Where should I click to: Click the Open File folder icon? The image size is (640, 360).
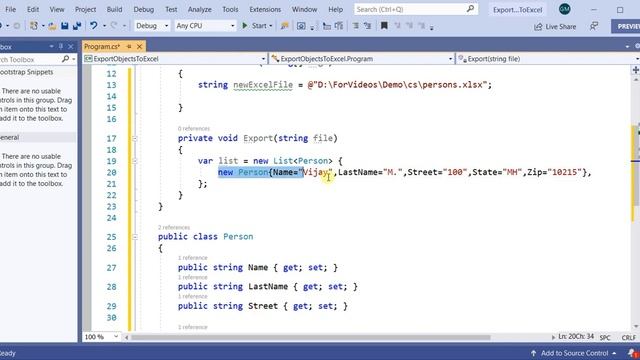click(52, 26)
